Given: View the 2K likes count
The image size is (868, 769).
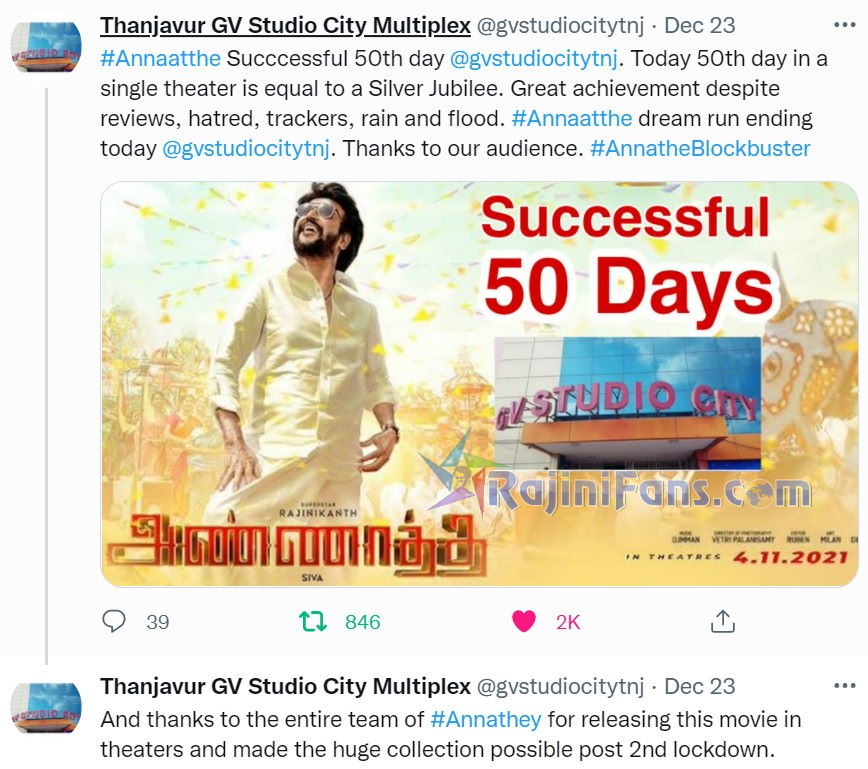Looking at the screenshot, I should coord(568,622).
